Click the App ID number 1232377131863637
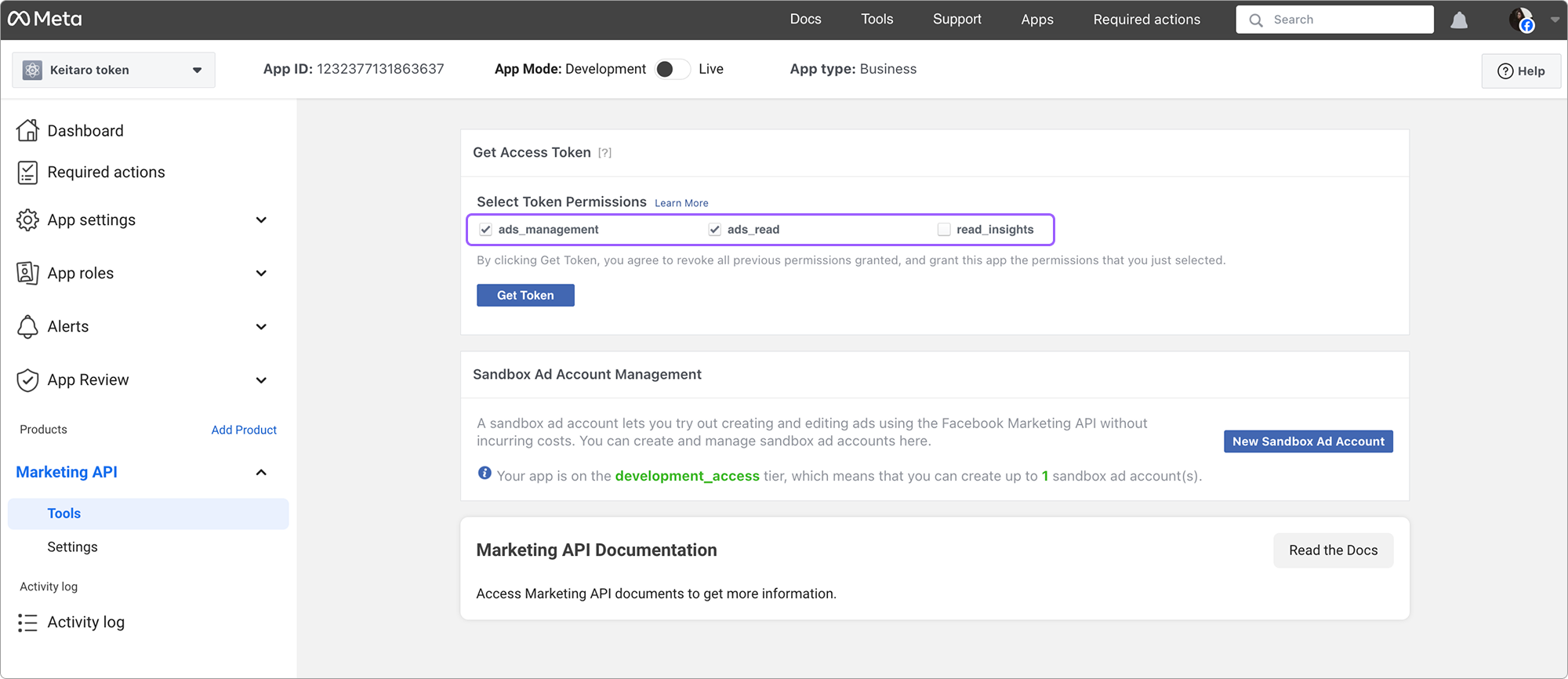1568x679 pixels. [380, 69]
